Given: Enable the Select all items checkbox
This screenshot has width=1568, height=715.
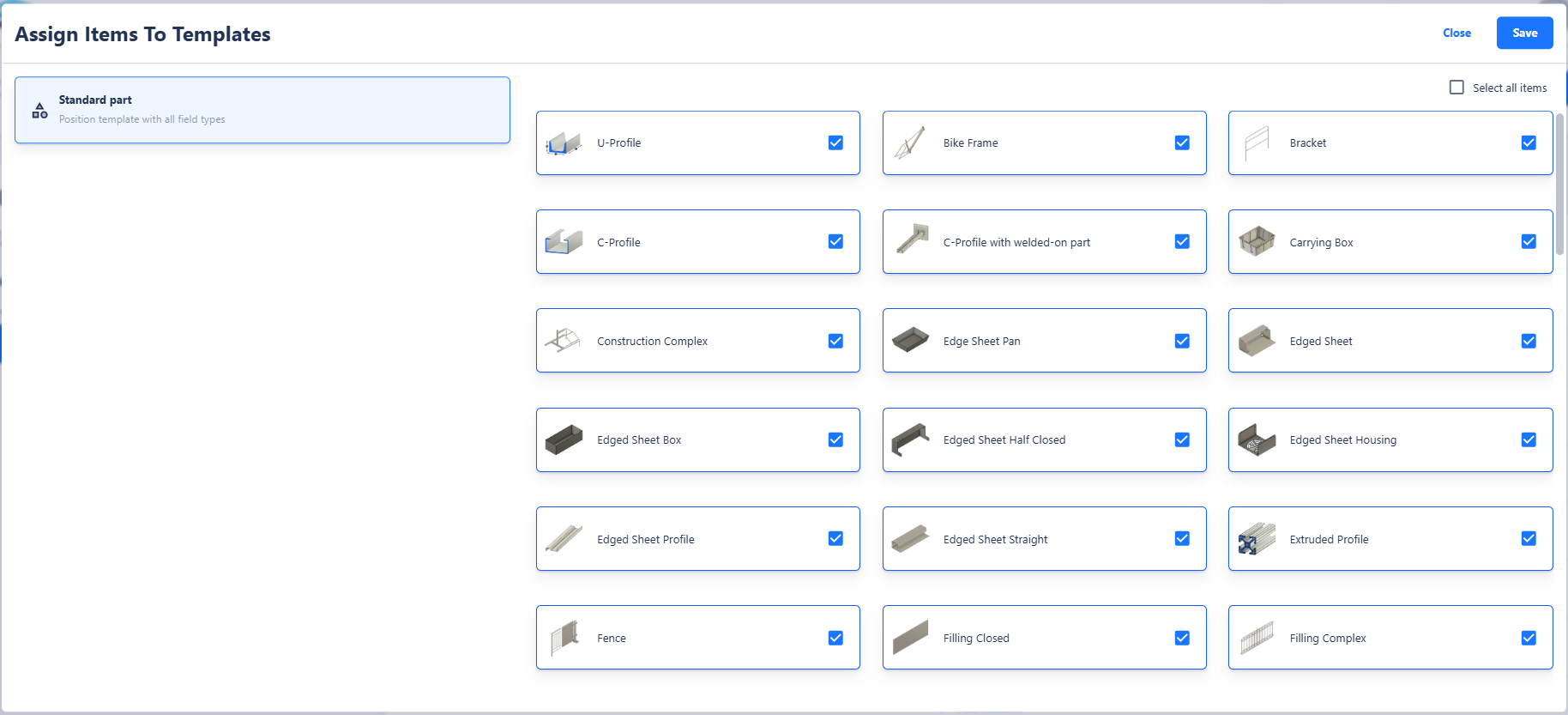Looking at the screenshot, I should tap(1456, 88).
